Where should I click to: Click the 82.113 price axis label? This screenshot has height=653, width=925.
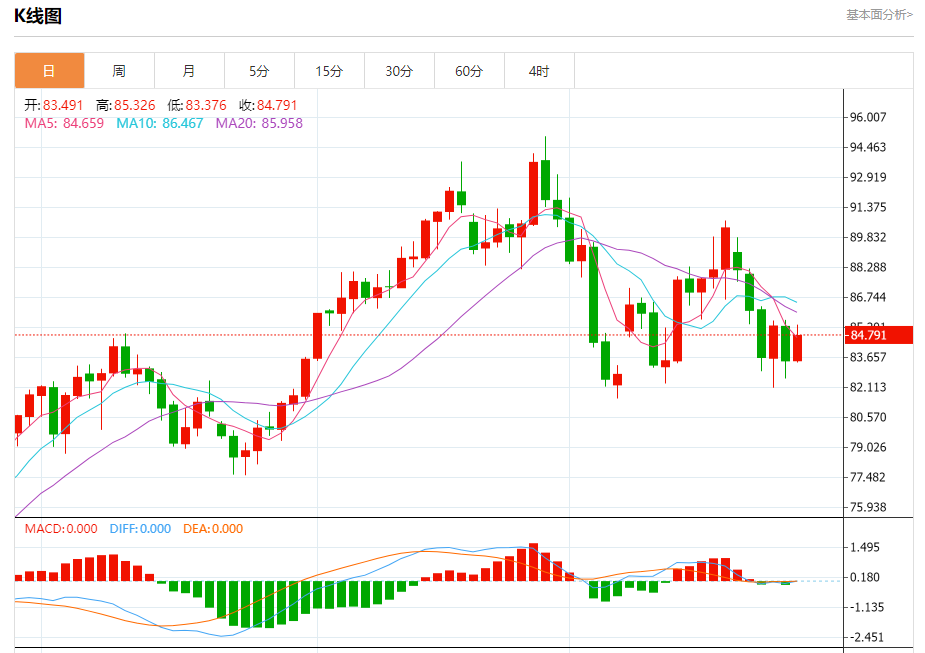coord(868,387)
